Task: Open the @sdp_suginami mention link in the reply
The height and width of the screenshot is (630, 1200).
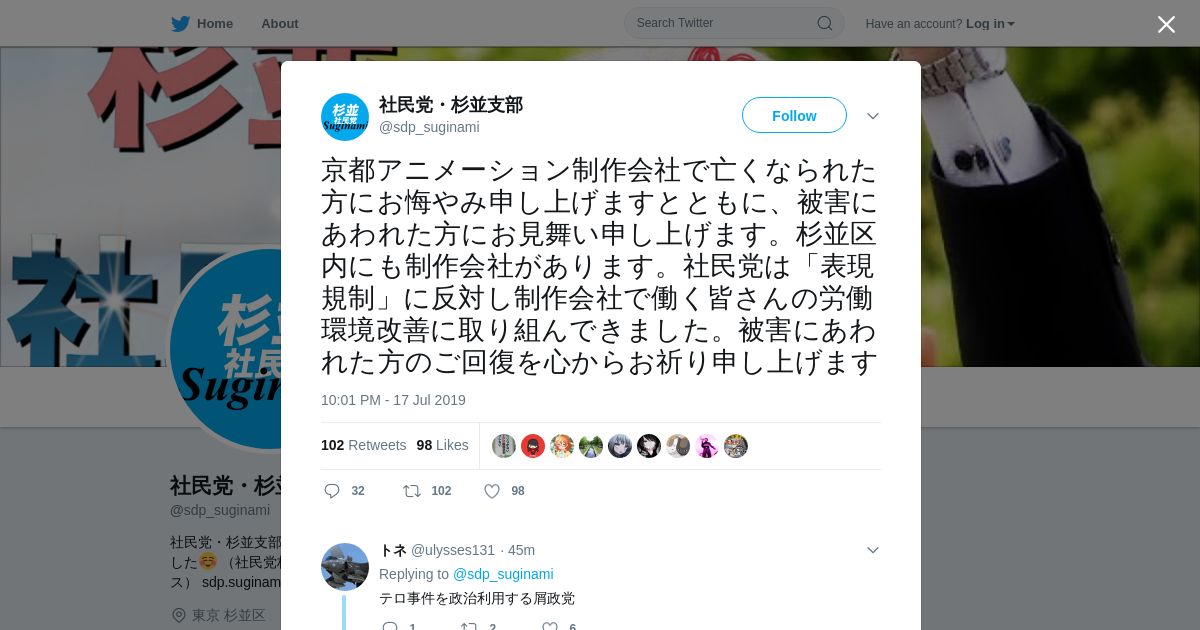Action: (x=503, y=574)
